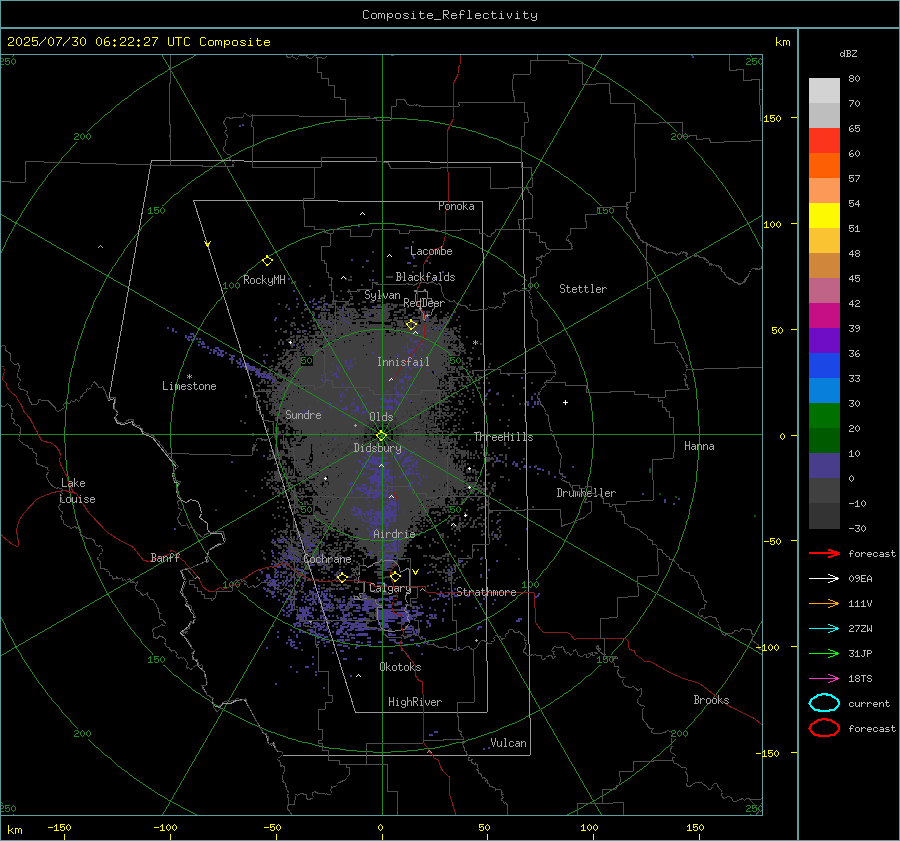Select the magenta 39-42 dBZ swatch
Image resolution: width=900 pixels, height=841 pixels.
tap(824, 316)
